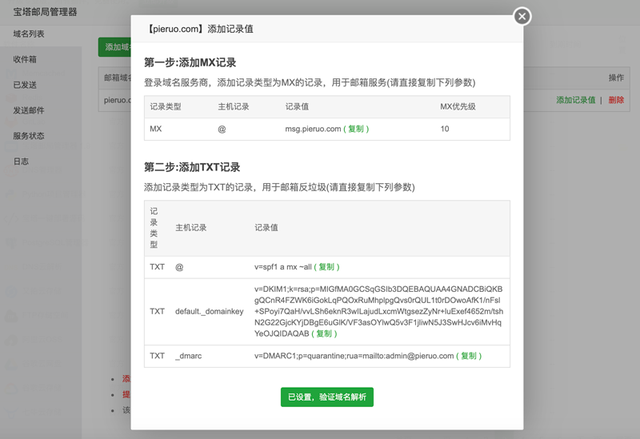Image resolution: width=640 pixels, height=439 pixels.
Task: Select the MX priority value 10
Action: tap(444, 129)
